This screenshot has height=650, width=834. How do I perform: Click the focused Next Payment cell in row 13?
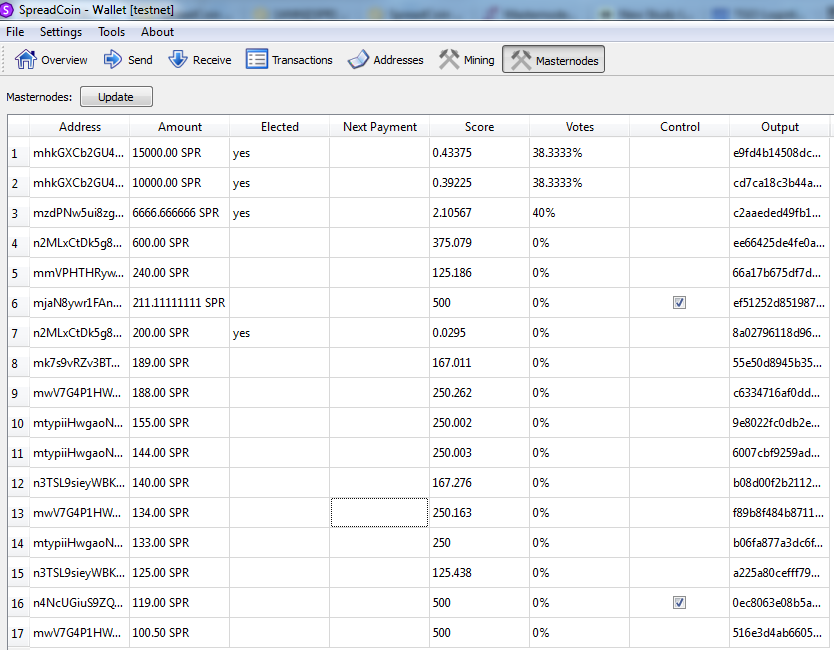[x=380, y=513]
